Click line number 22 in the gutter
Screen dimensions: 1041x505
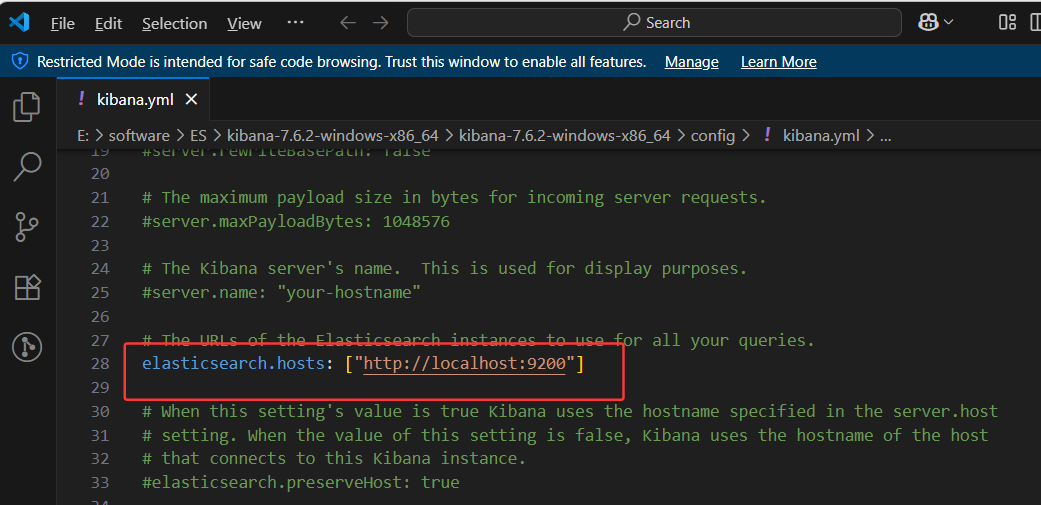(99, 222)
